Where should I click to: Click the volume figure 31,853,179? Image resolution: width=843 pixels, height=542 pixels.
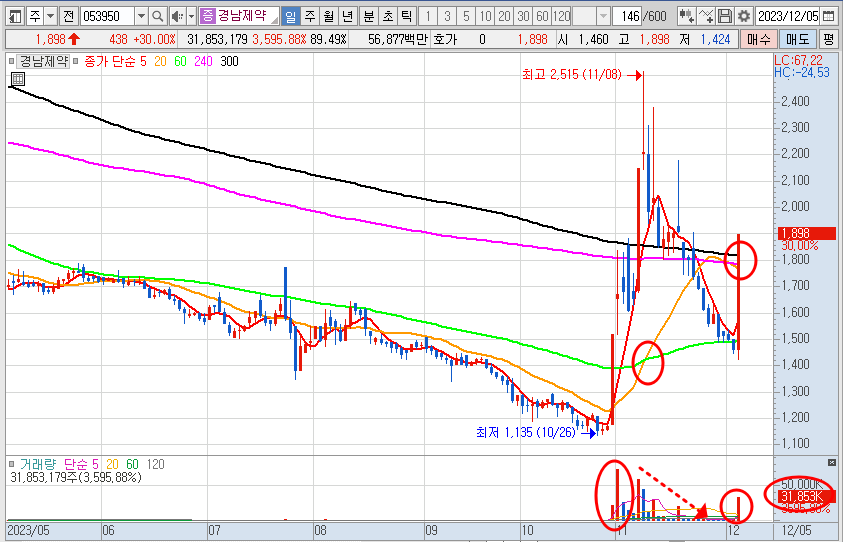pyautogui.click(x=217, y=39)
